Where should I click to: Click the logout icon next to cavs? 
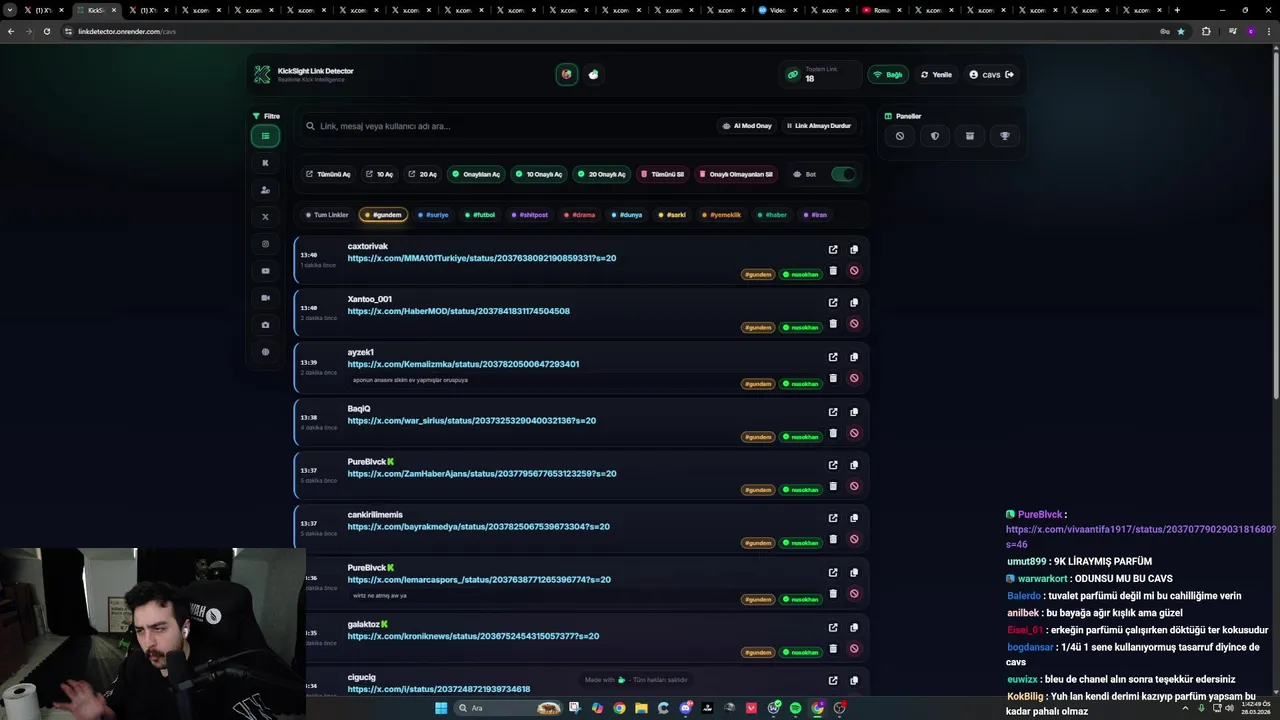[1009, 75]
